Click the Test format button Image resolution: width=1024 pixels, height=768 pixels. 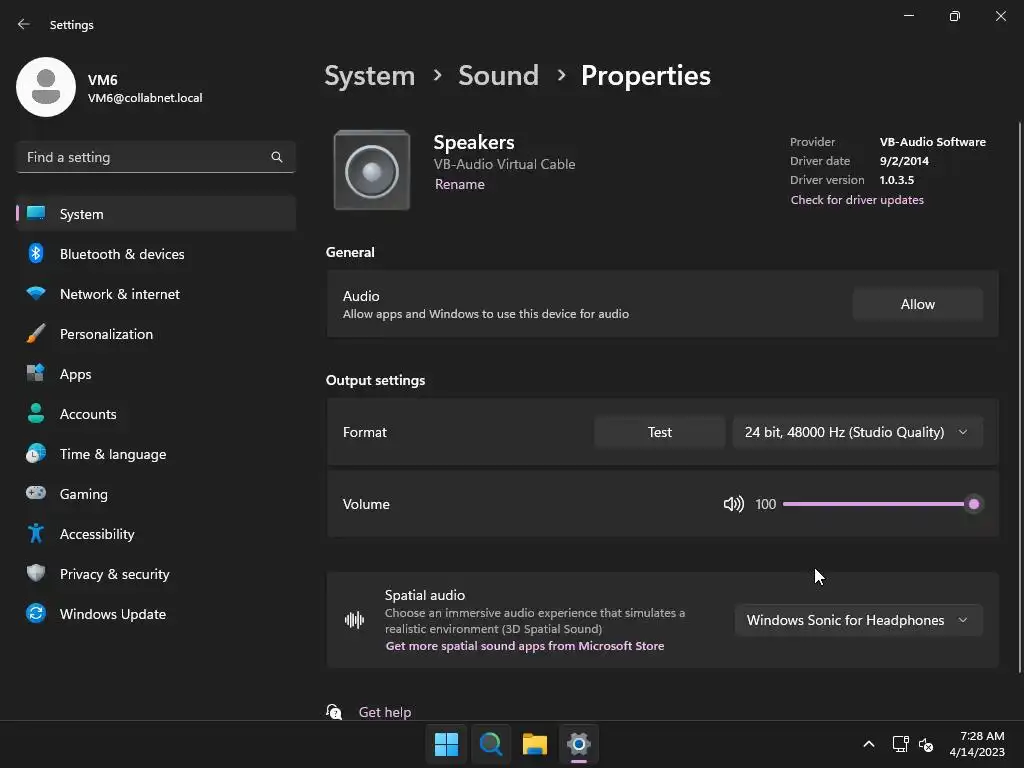click(x=659, y=432)
